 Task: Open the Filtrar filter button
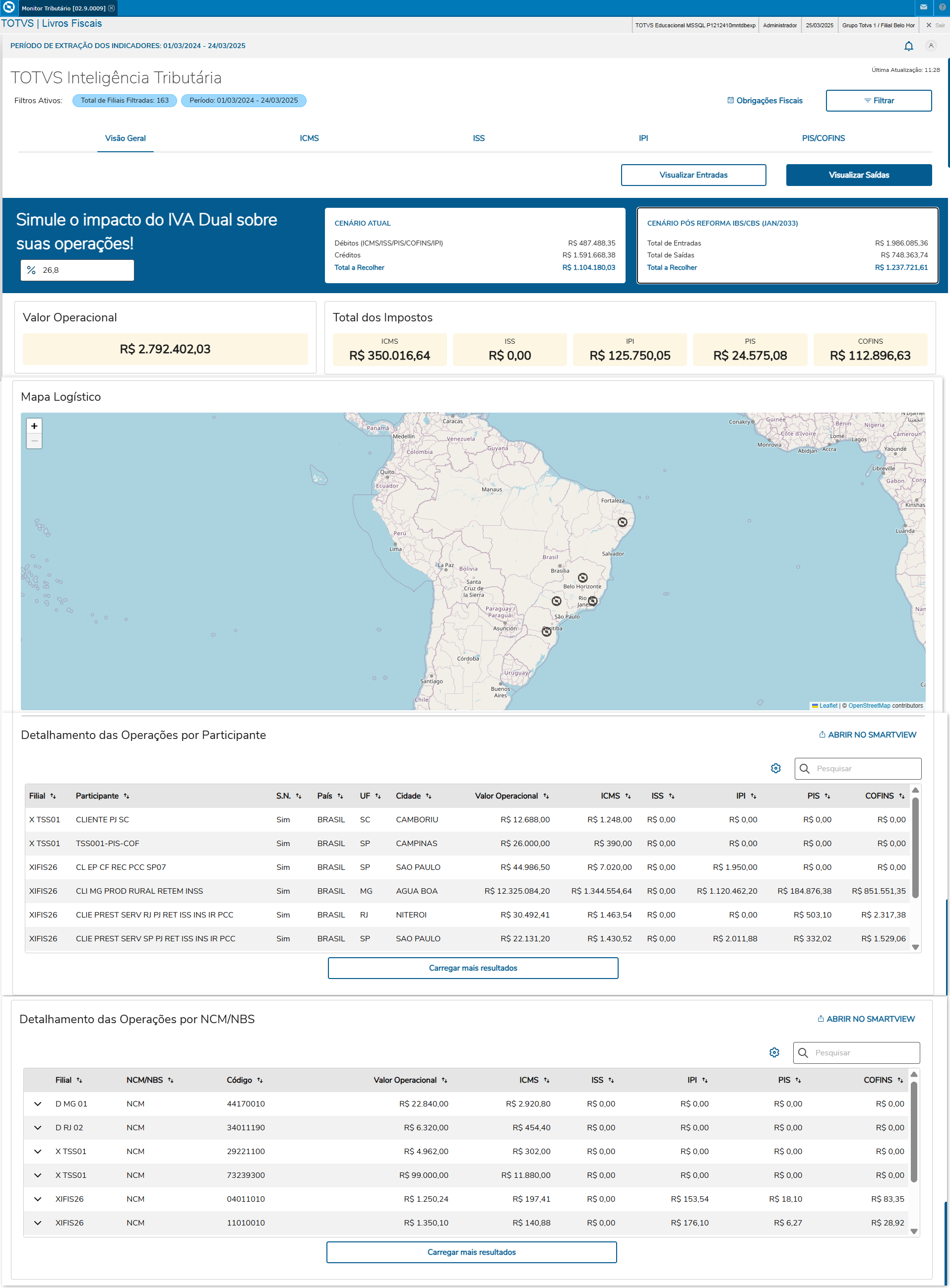pos(879,101)
